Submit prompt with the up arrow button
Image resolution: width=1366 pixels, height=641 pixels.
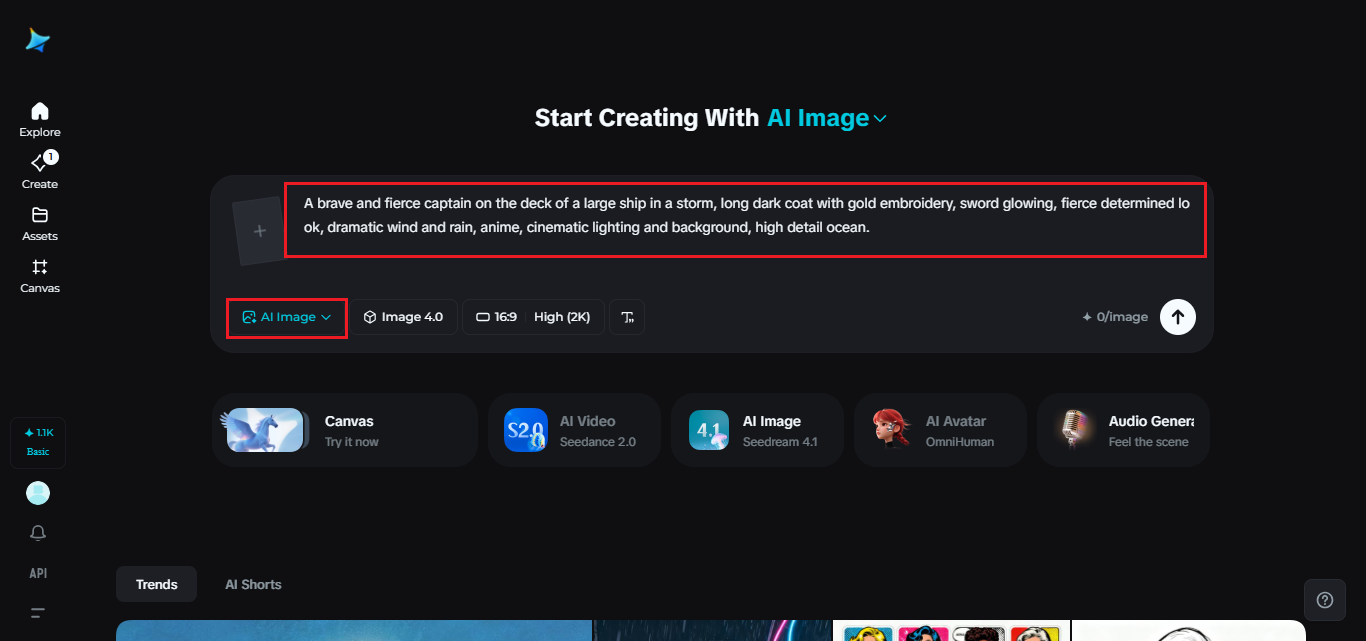point(1178,317)
